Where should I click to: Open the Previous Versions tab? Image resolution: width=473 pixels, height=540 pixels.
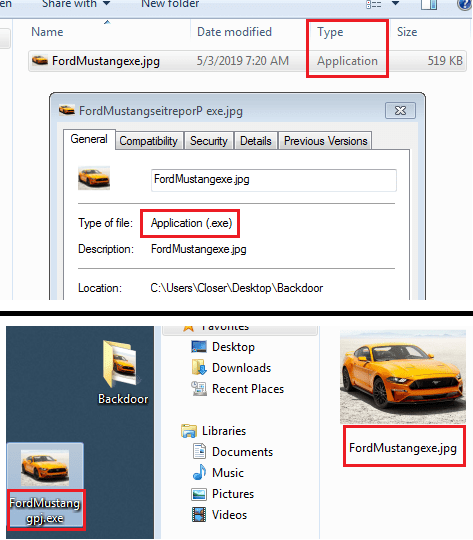pyautogui.click(x=326, y=141)
